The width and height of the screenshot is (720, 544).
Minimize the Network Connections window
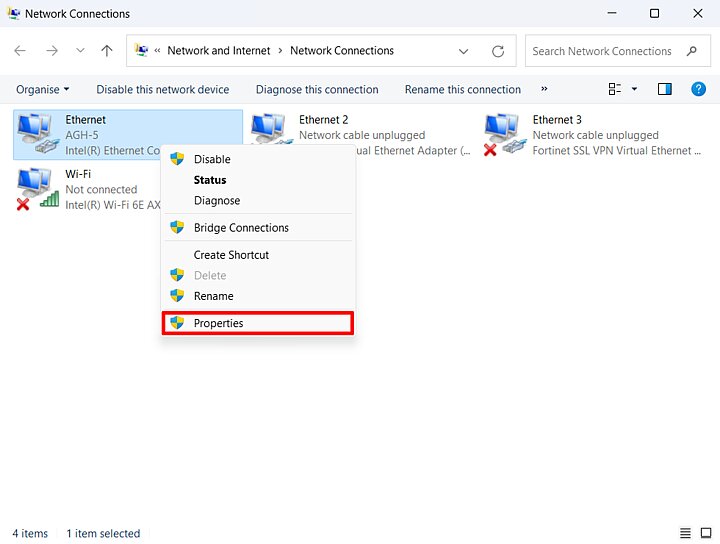[x=612, y=13]
